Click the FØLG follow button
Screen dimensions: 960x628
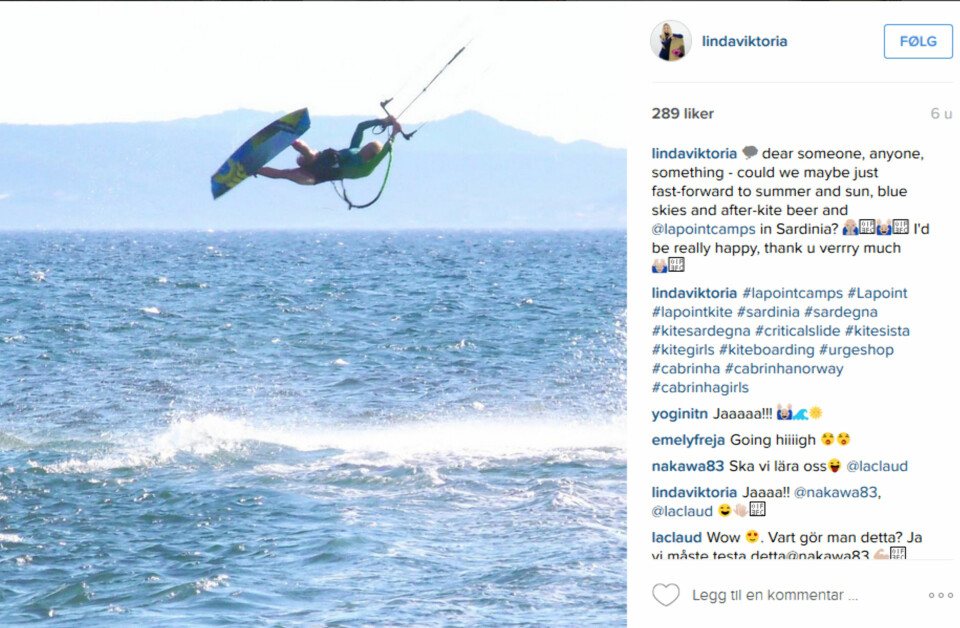(x=918, y=41)
